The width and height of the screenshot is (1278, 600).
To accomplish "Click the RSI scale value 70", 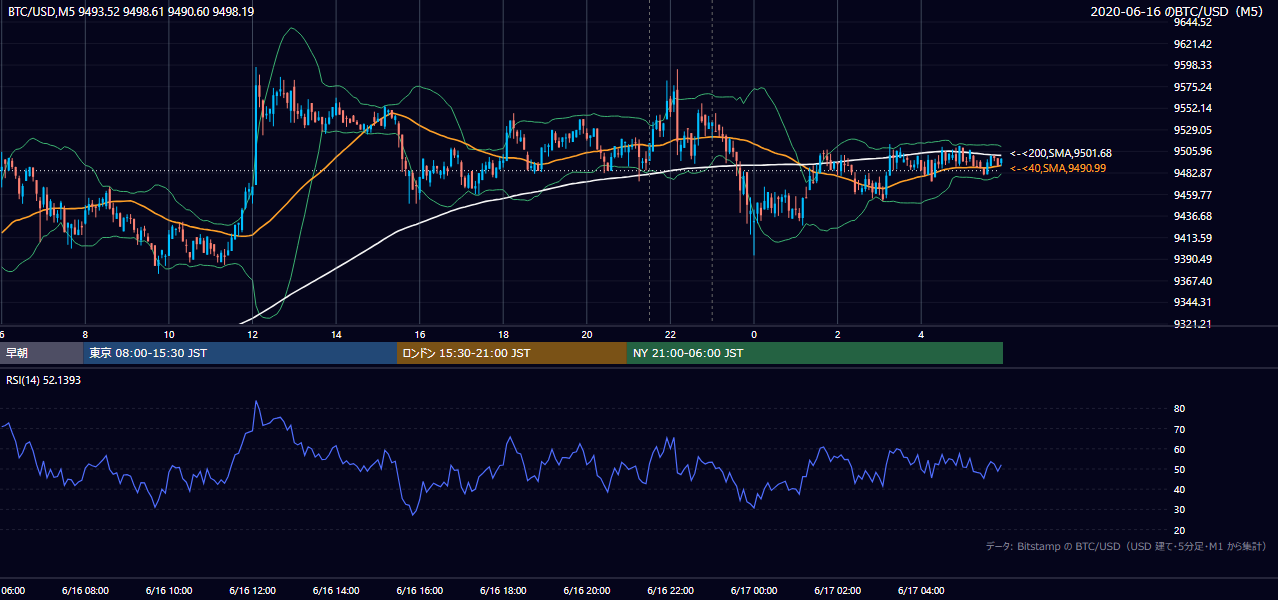I will coord(1180,429).
